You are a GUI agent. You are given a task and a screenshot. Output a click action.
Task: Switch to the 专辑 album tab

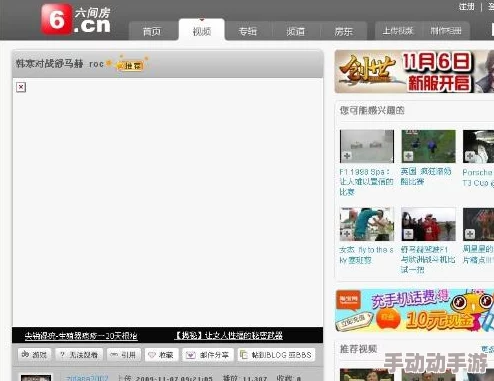[x=248, y=31]
